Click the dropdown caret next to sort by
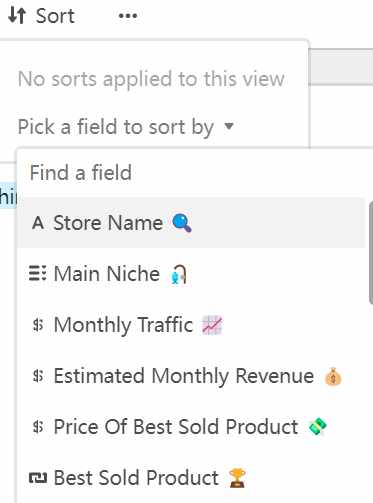This screenshot has height=503, width=373. point(229,126)
